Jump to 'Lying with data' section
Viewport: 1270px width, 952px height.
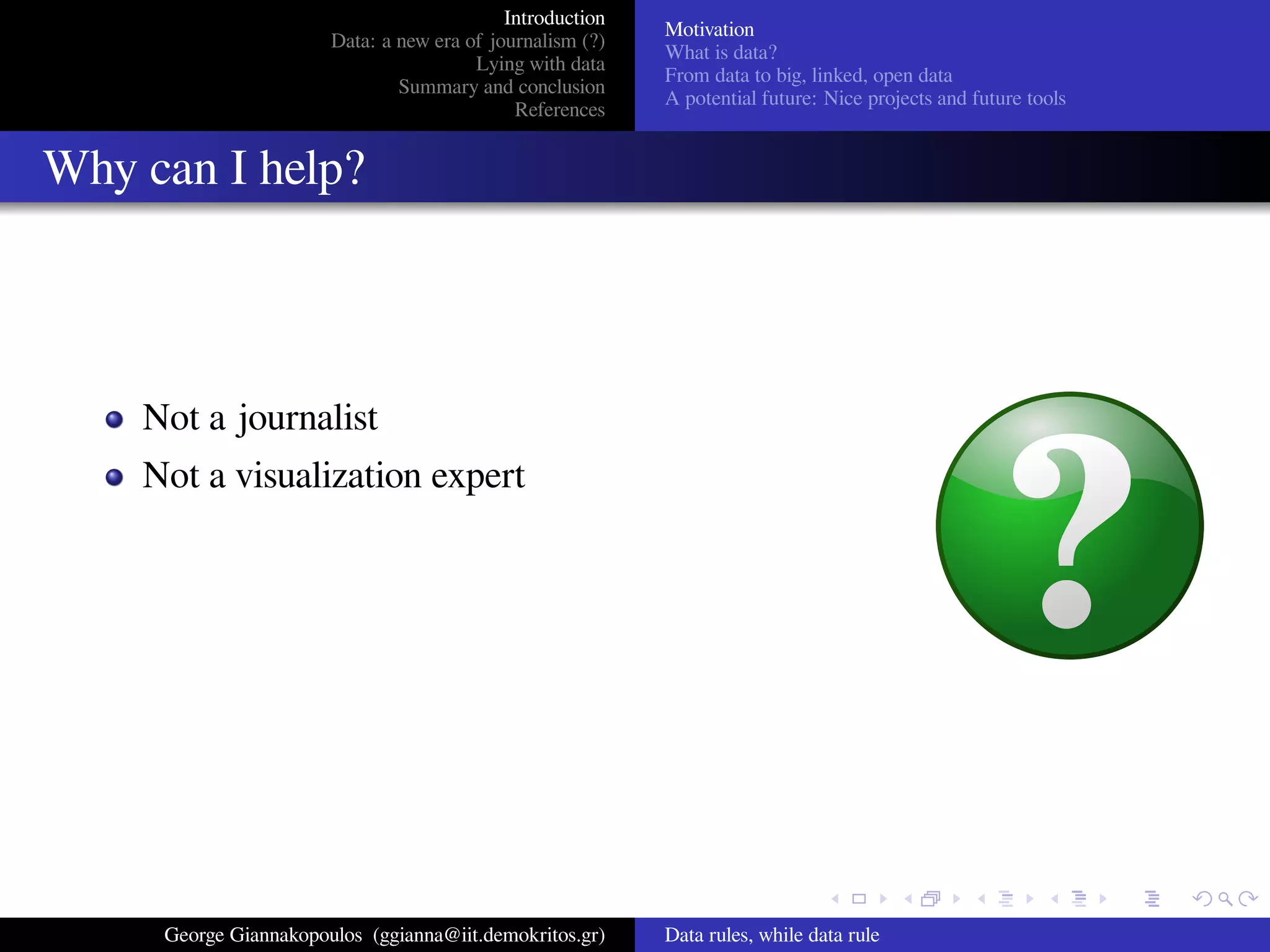(540, 64)
